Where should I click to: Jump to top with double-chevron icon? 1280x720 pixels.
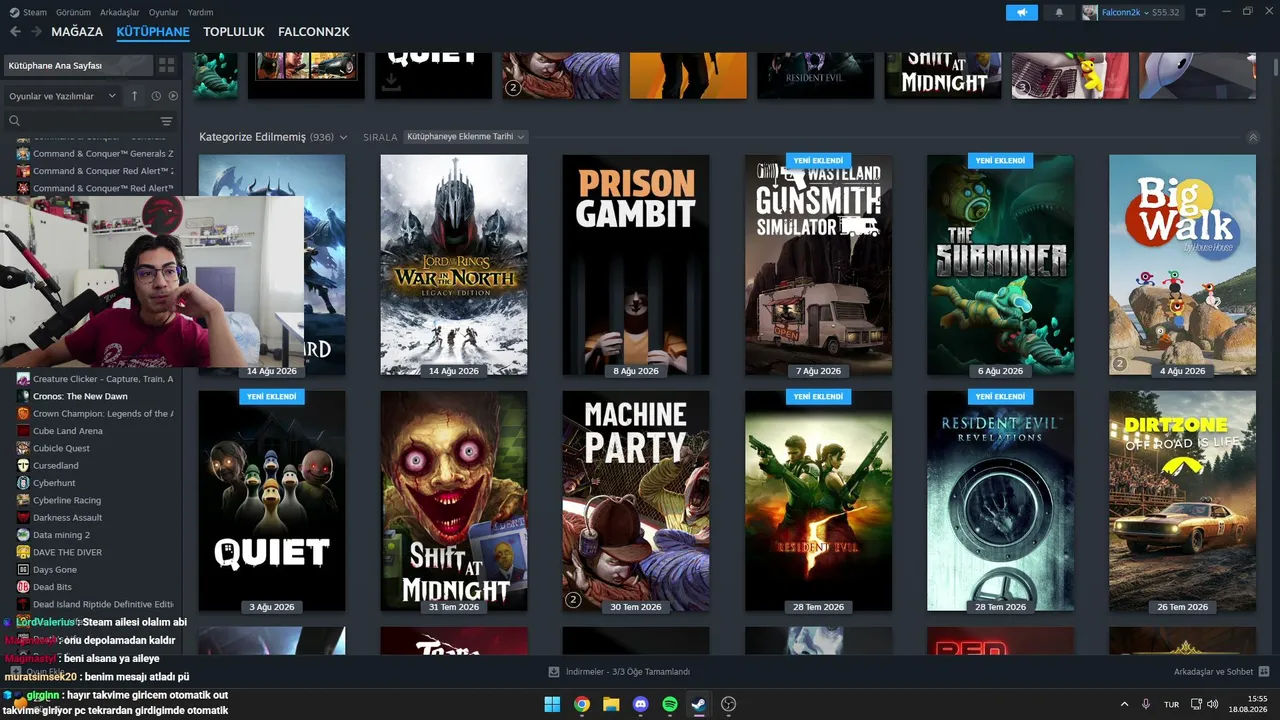pyautogui.click(x=1253, y=137)
